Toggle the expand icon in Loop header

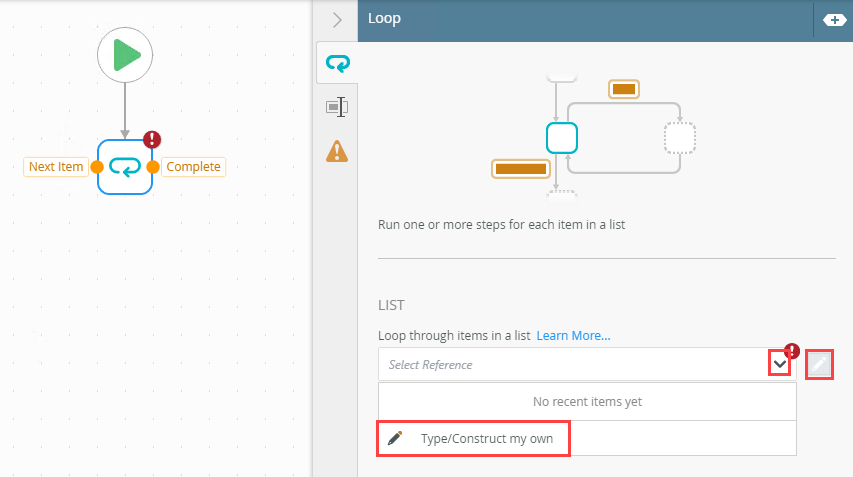pos(833,19)
